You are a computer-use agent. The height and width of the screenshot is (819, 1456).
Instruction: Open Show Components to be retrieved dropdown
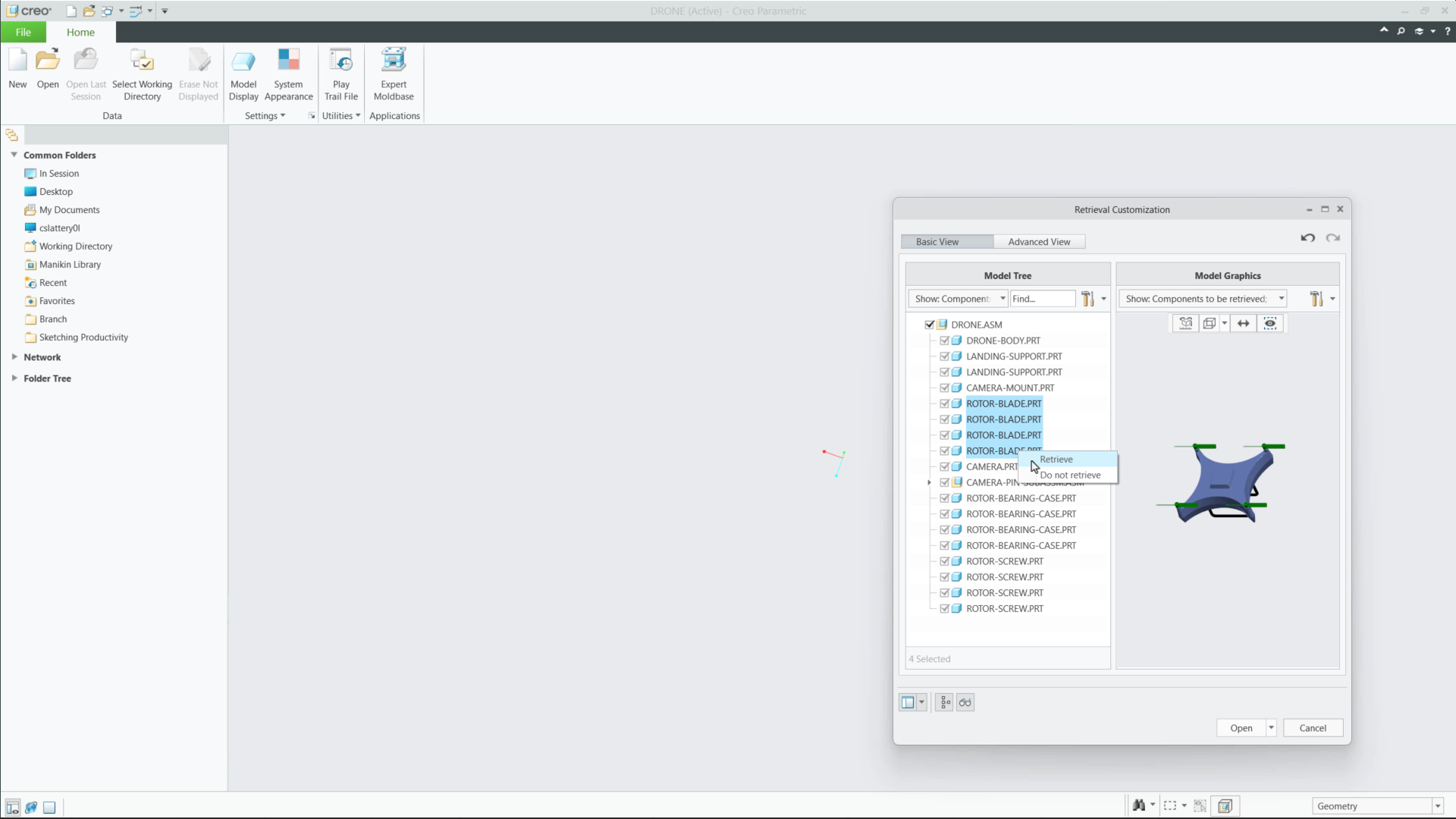point(1203,299)
